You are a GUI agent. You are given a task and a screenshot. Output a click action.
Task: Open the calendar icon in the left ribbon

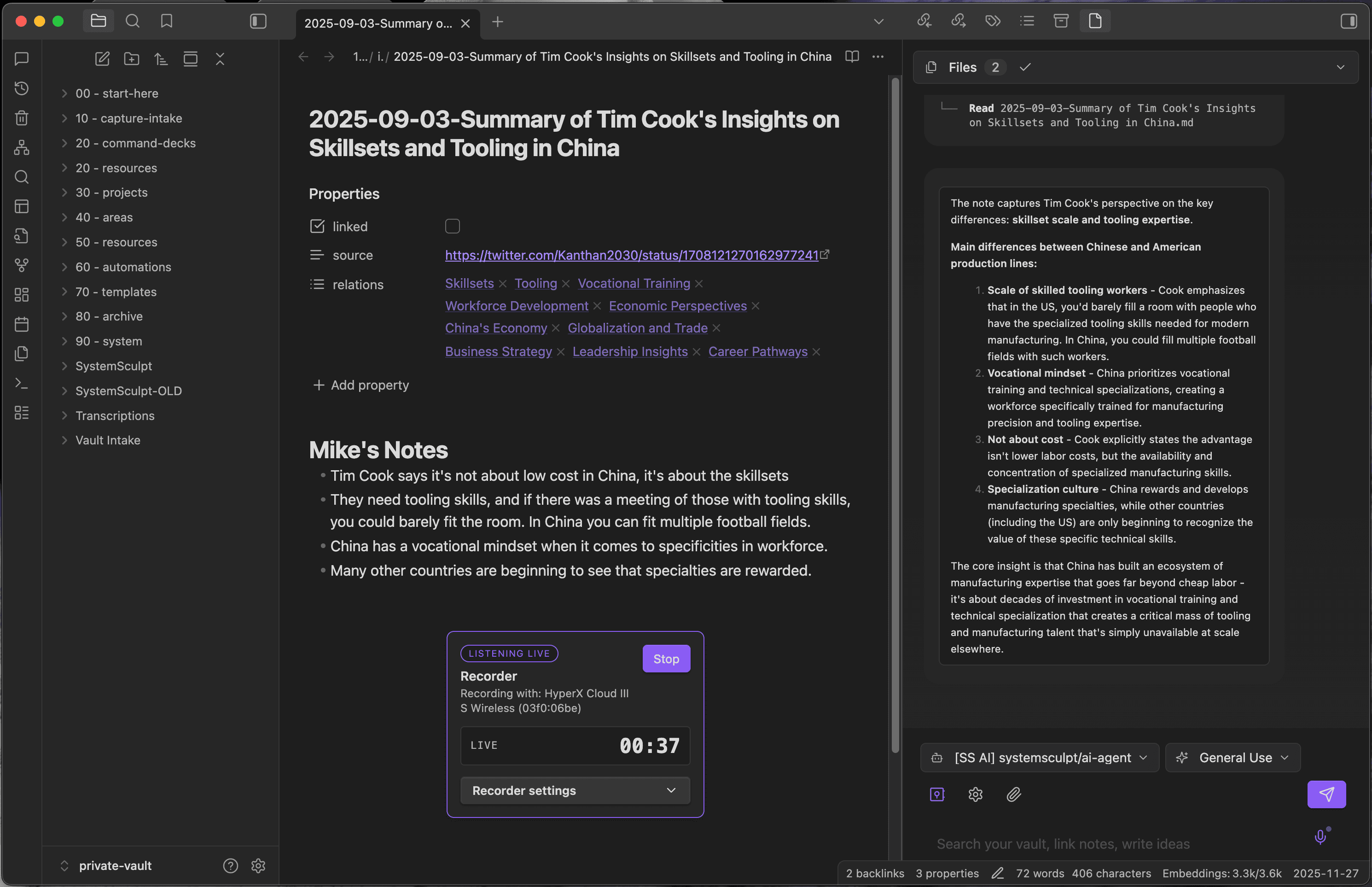(21, 324)
